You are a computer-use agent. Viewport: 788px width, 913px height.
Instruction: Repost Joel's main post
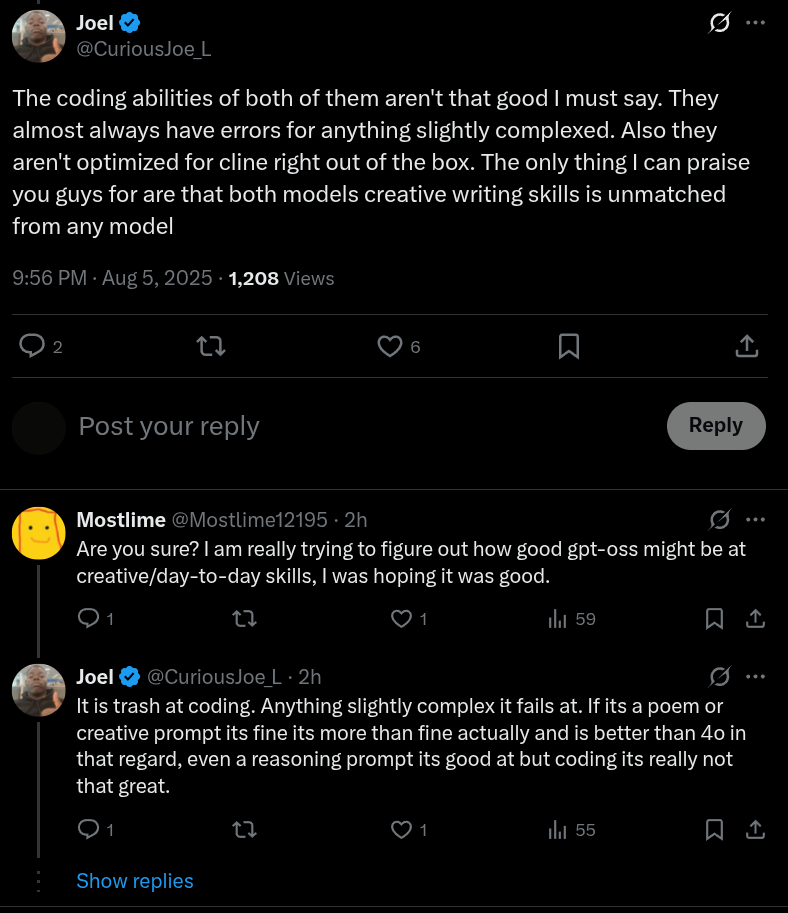[211, 346]
